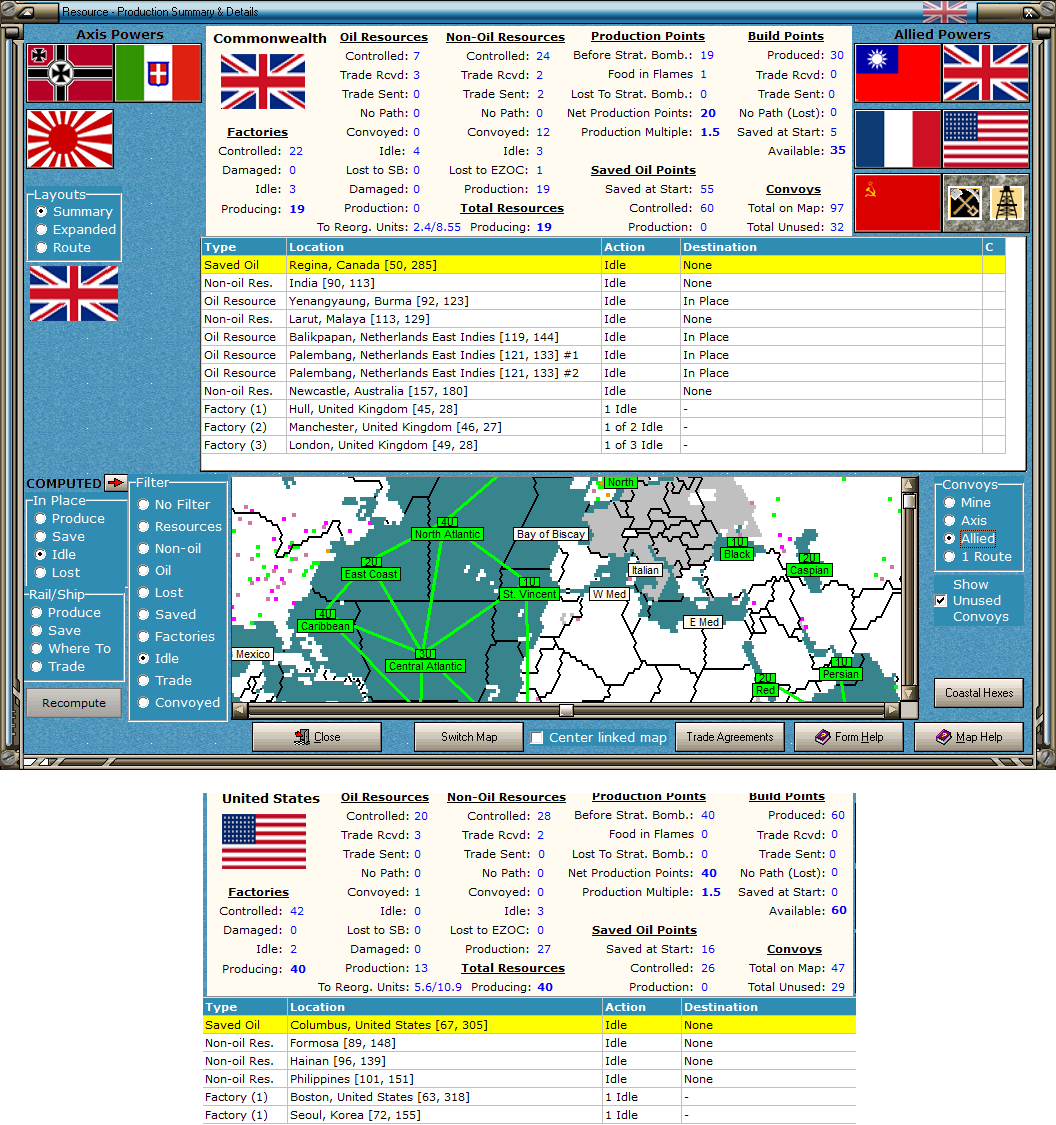1056x1125 pixels.
Task: Open Form Help
Action: tap(849, 737)
